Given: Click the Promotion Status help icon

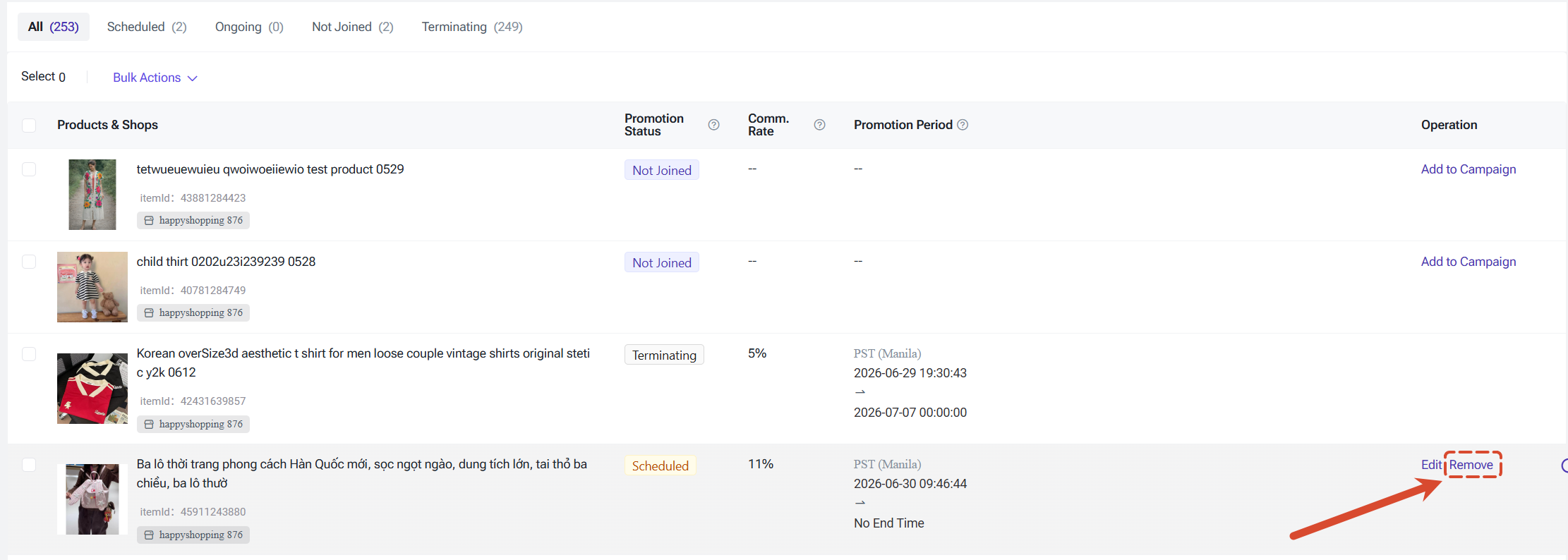Looking at the screenshot, I should point(713,125).
